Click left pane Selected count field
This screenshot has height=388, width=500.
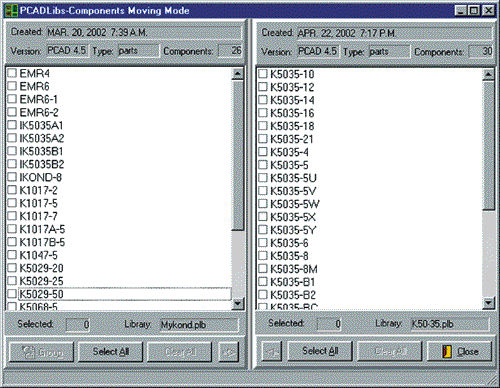[x=78, y=325]
